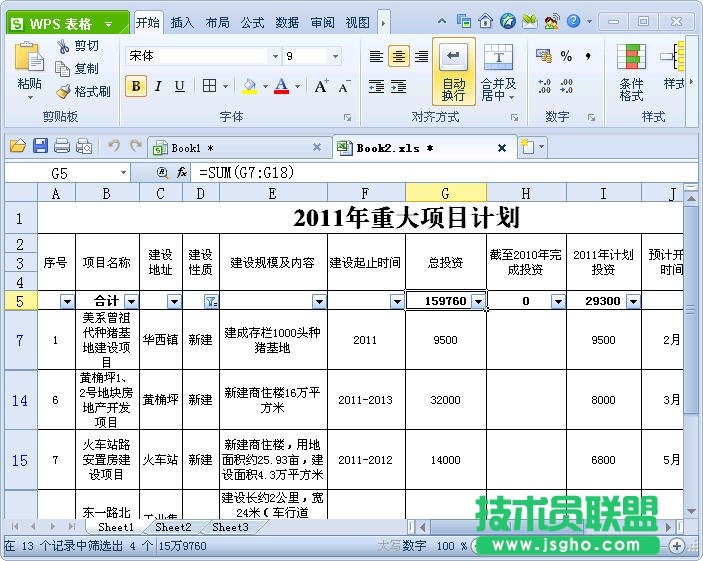Increase decimal places icon

[x=544, y=86]
